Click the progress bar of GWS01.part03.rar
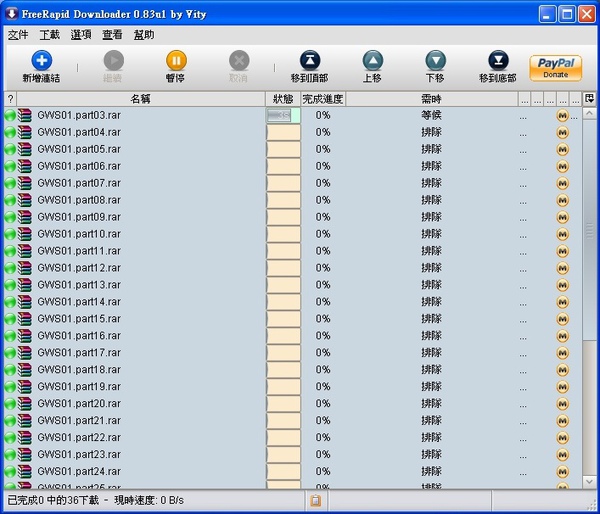 coord(283,116)
